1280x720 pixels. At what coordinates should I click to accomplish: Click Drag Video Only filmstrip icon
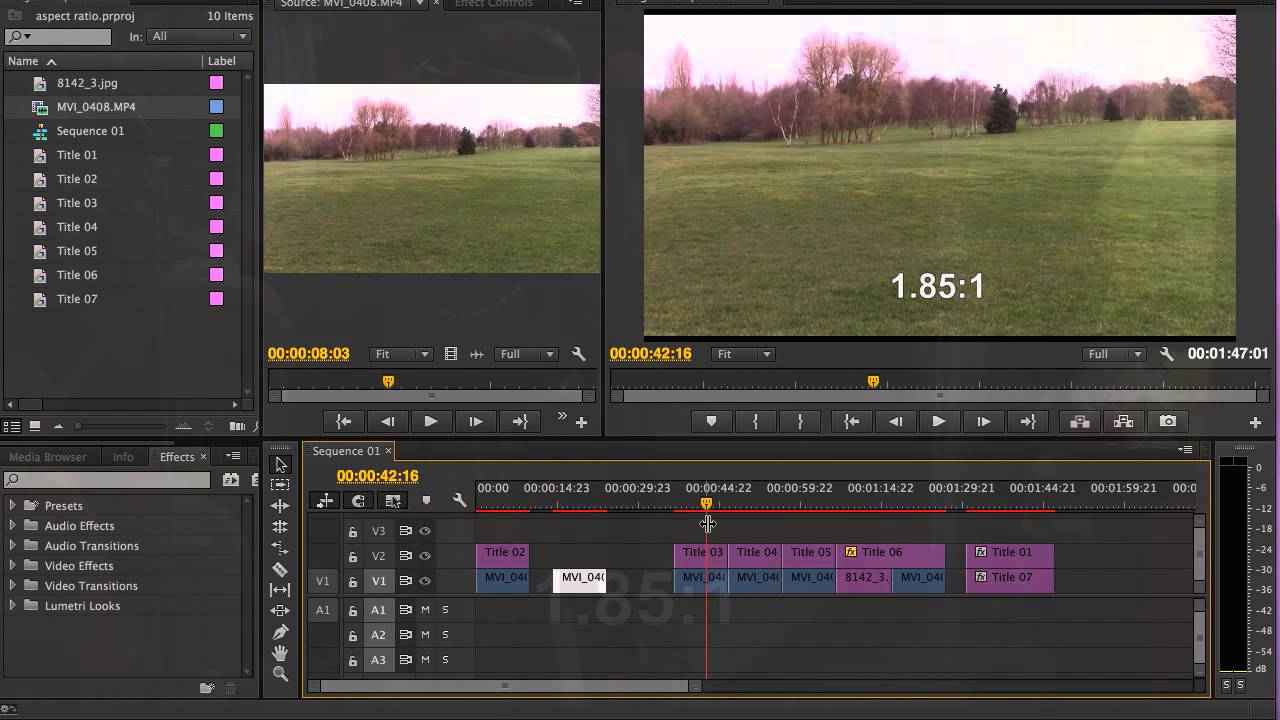pyautogui.click(x=451, y=354)
